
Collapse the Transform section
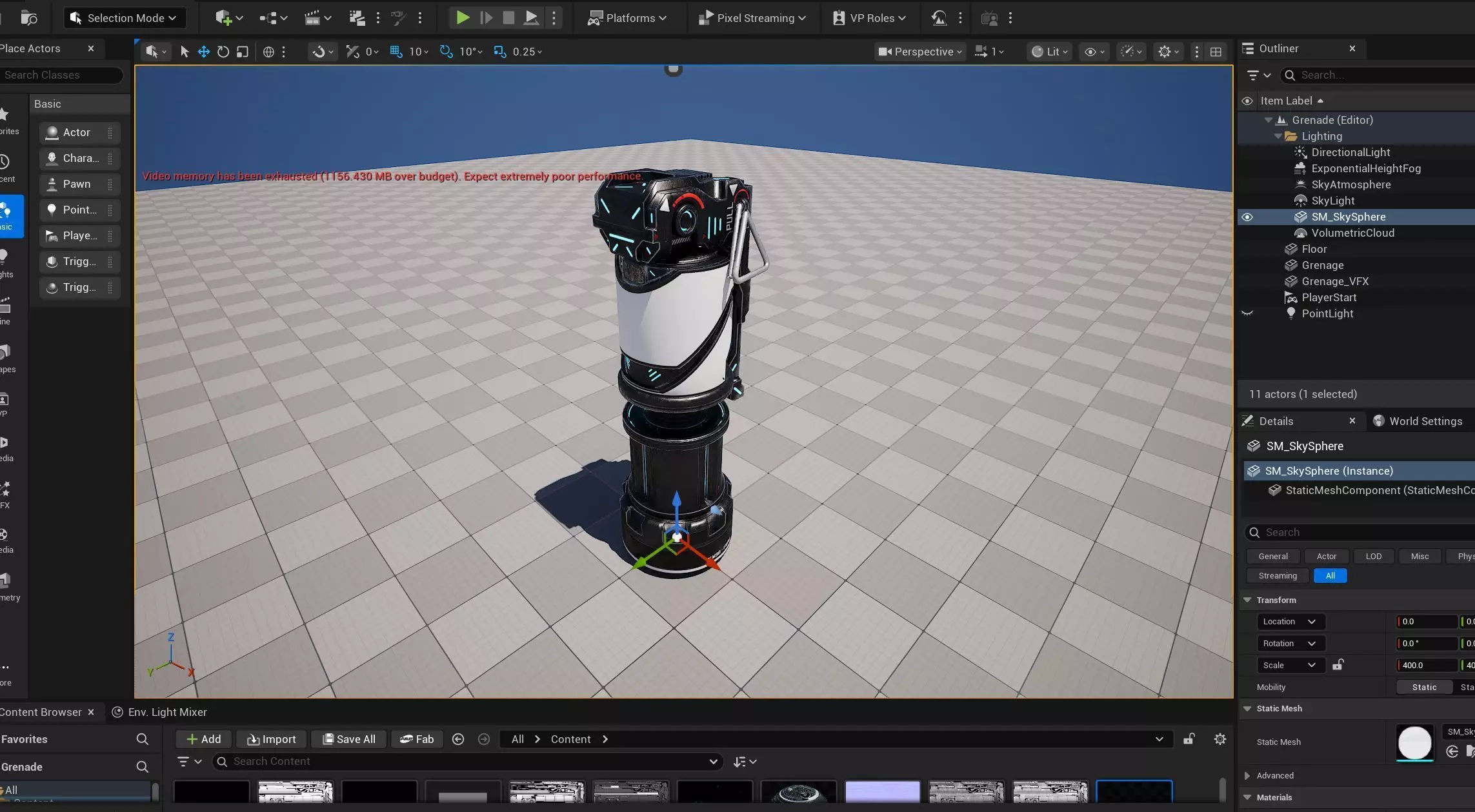click(x=1247, y=600)
